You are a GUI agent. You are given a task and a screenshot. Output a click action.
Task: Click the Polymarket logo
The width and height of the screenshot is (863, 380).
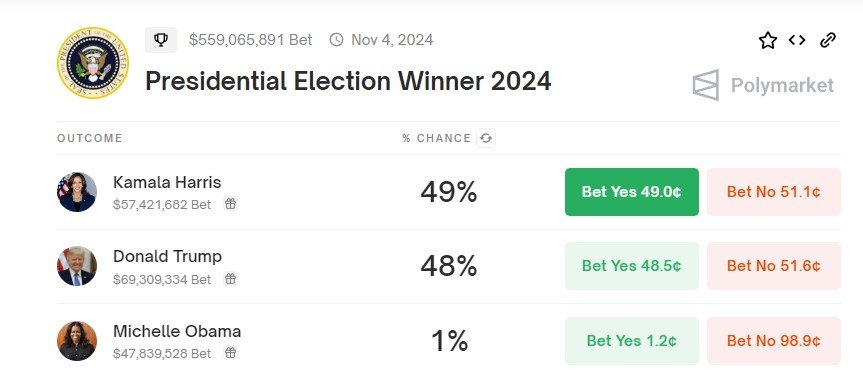tap(763, 85)
